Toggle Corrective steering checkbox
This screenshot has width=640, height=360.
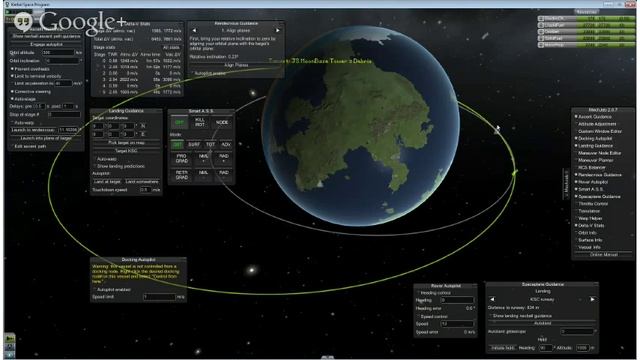(x=31, y=91)
